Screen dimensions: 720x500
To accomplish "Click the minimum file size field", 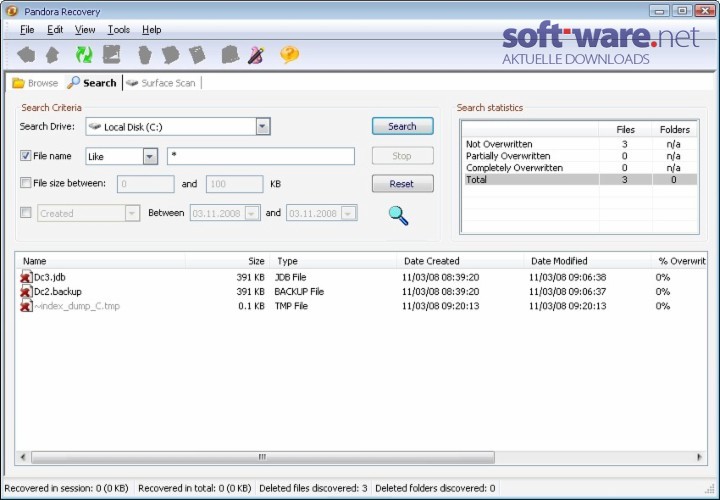I will pos(146,184).
